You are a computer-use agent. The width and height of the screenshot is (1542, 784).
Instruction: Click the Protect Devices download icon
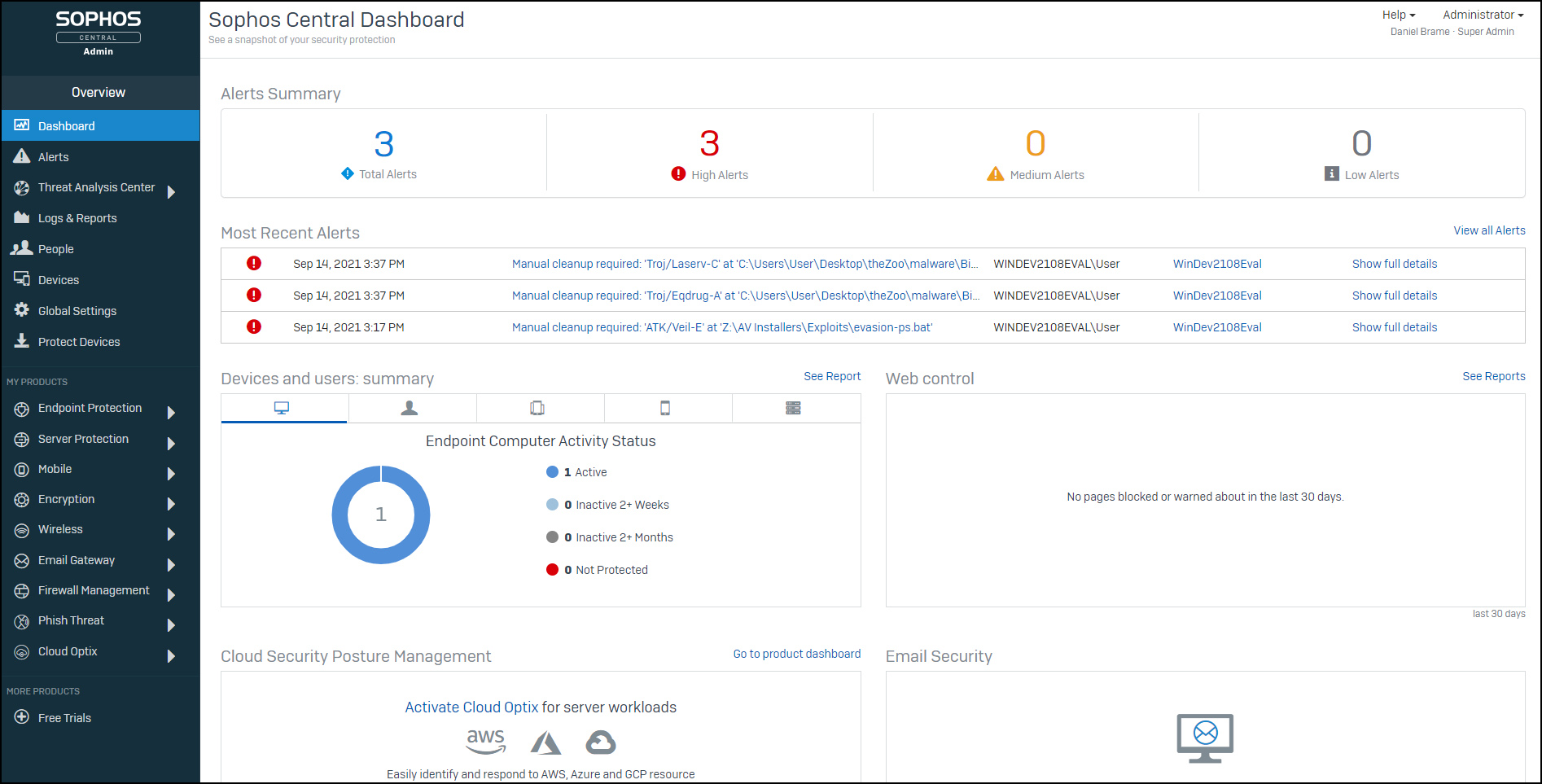tap(22, 341)
